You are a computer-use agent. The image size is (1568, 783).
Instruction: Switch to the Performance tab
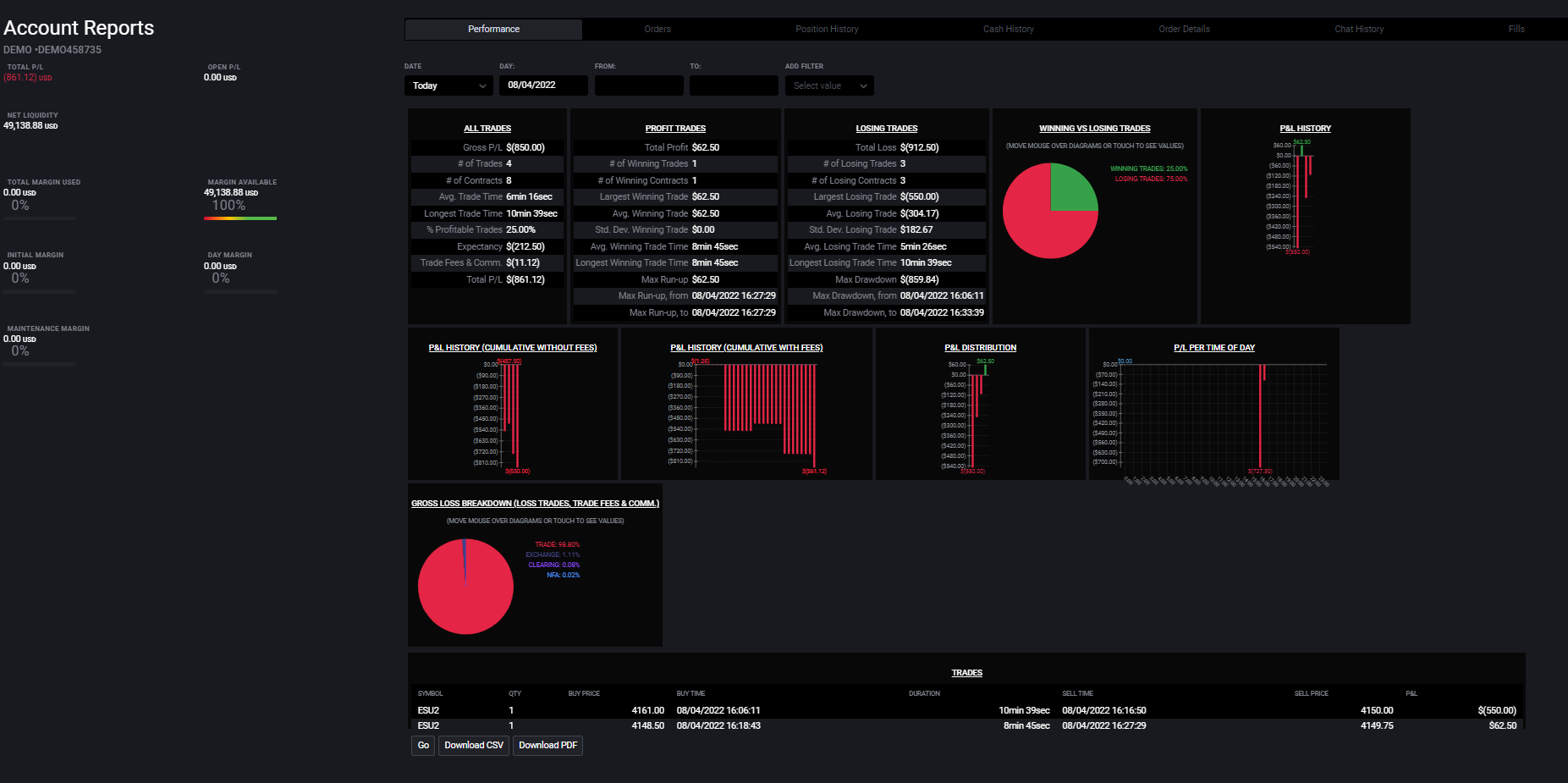(x=493, y=29)
